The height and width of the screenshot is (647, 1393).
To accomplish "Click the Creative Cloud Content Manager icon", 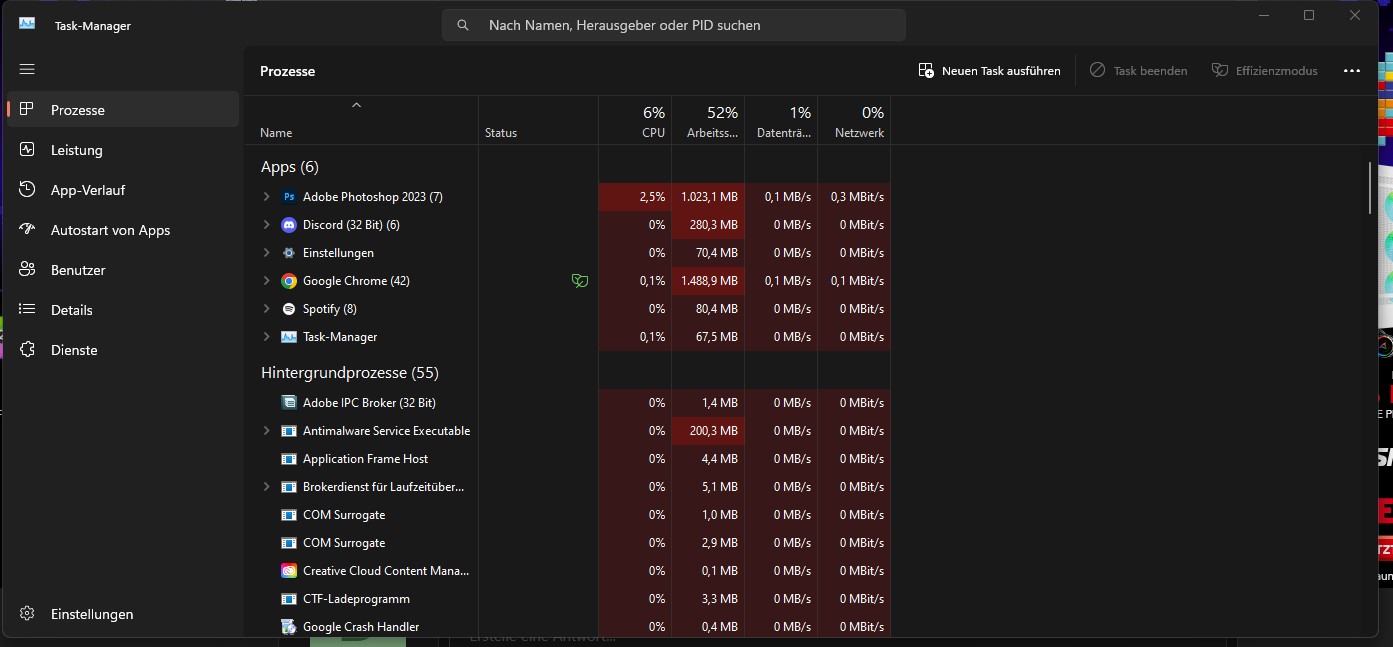I will [x=289, y=571].
